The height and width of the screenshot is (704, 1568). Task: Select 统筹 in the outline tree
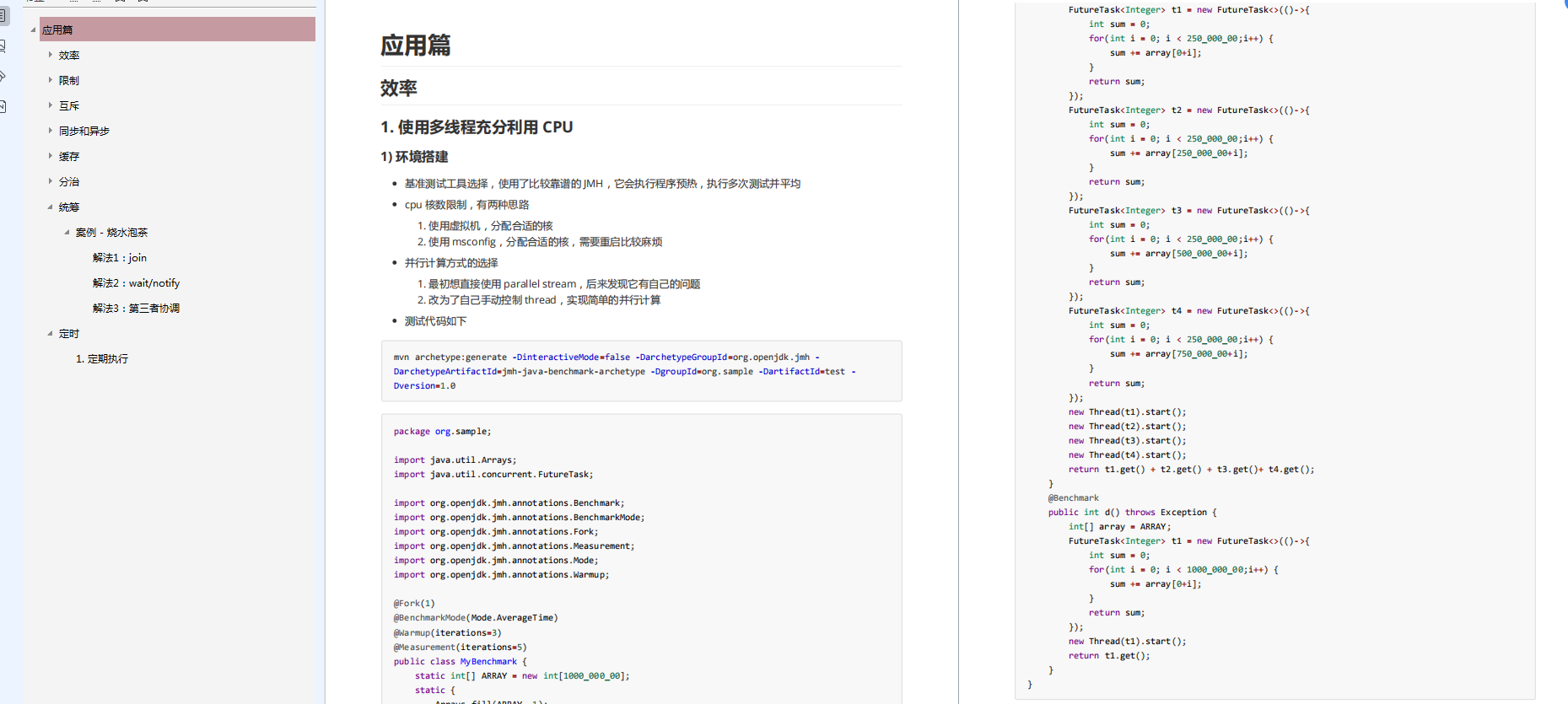(x=69, y=207)
